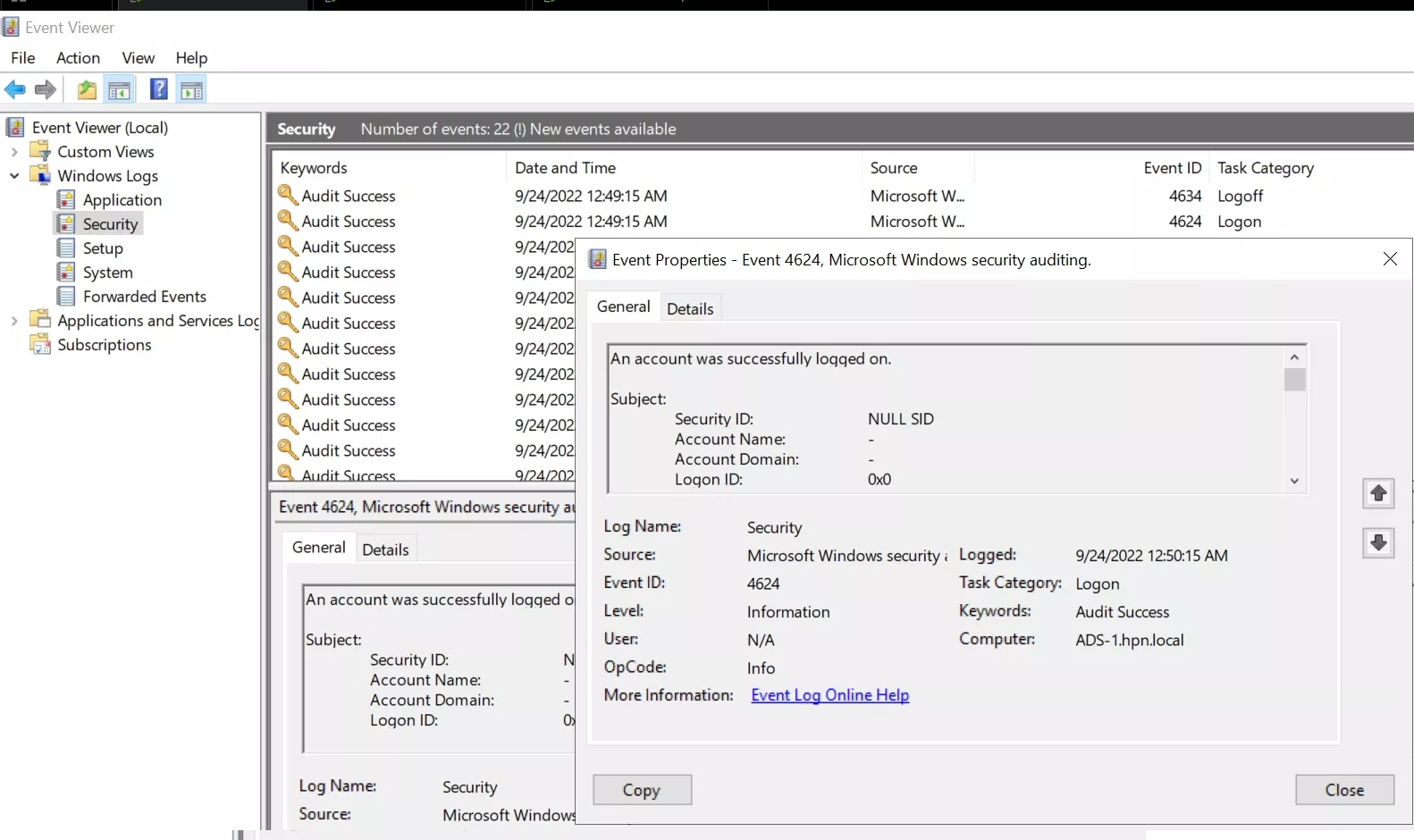This screenshot has width=1414, height=840.
Task: Sort by the Keywords column header
Action: (391, 168)
